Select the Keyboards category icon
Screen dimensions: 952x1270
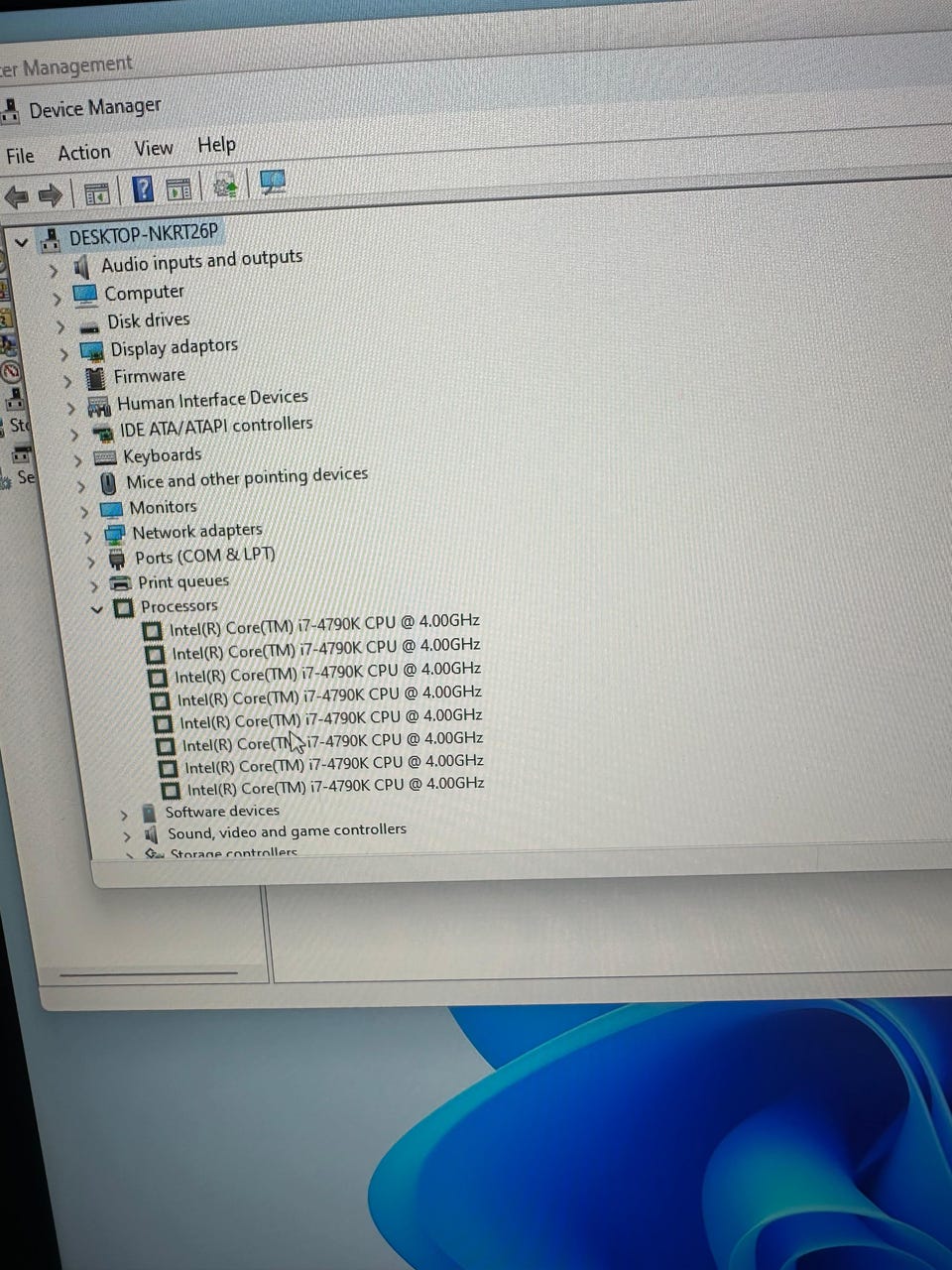pyautogui.click(x=105, y=457)
